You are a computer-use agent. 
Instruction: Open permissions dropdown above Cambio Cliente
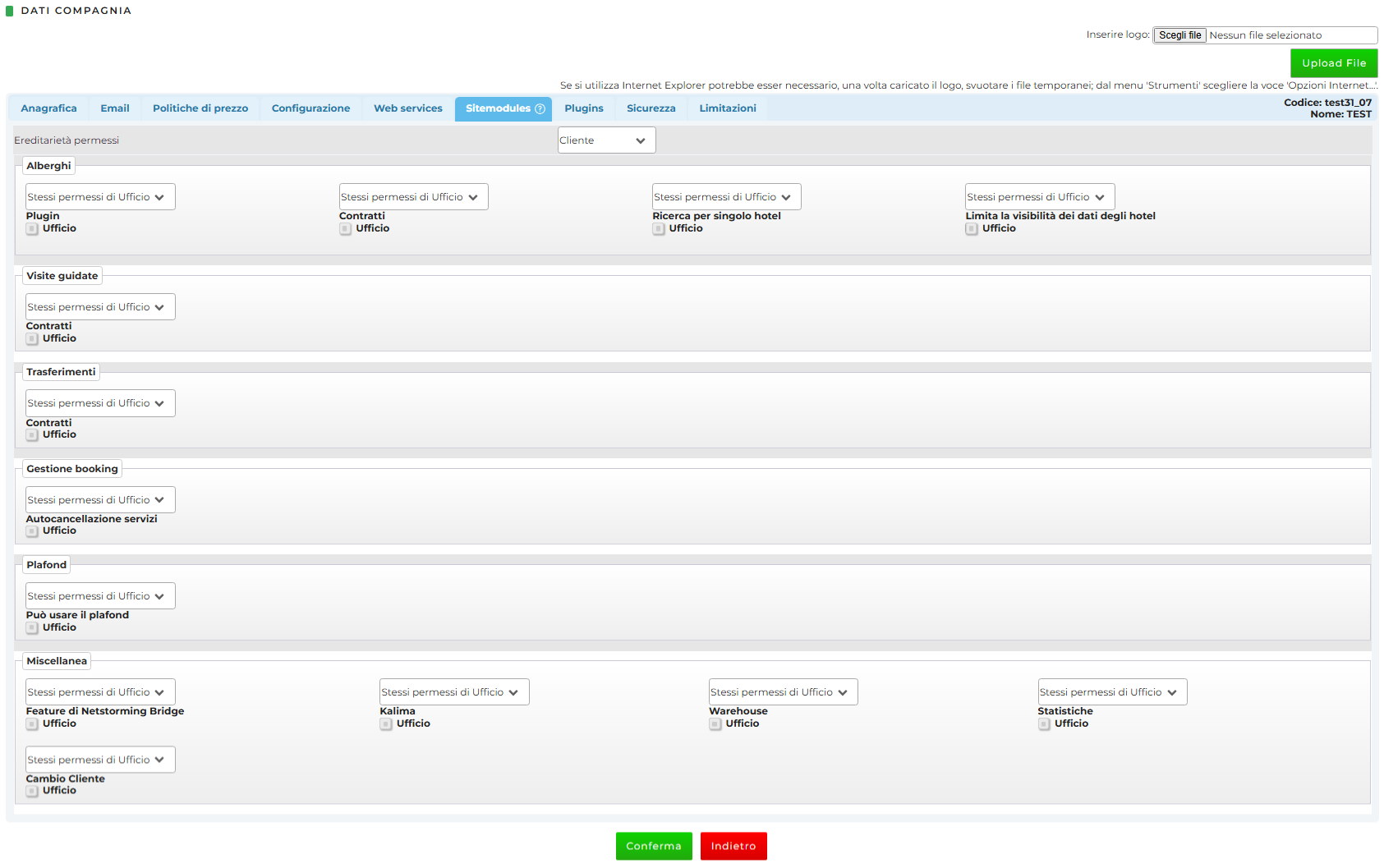tap(100, 760)
